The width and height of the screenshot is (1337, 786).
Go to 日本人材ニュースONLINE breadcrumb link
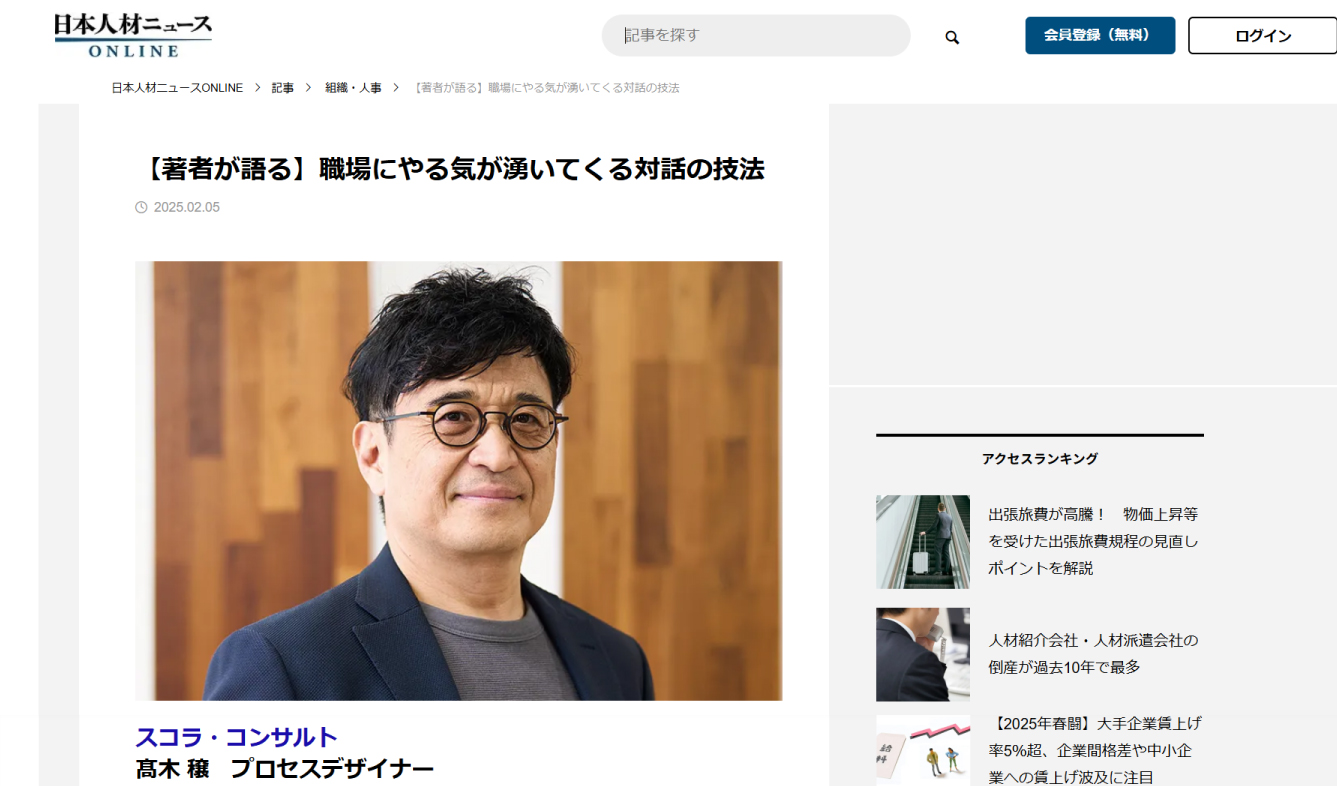(177, 88)
